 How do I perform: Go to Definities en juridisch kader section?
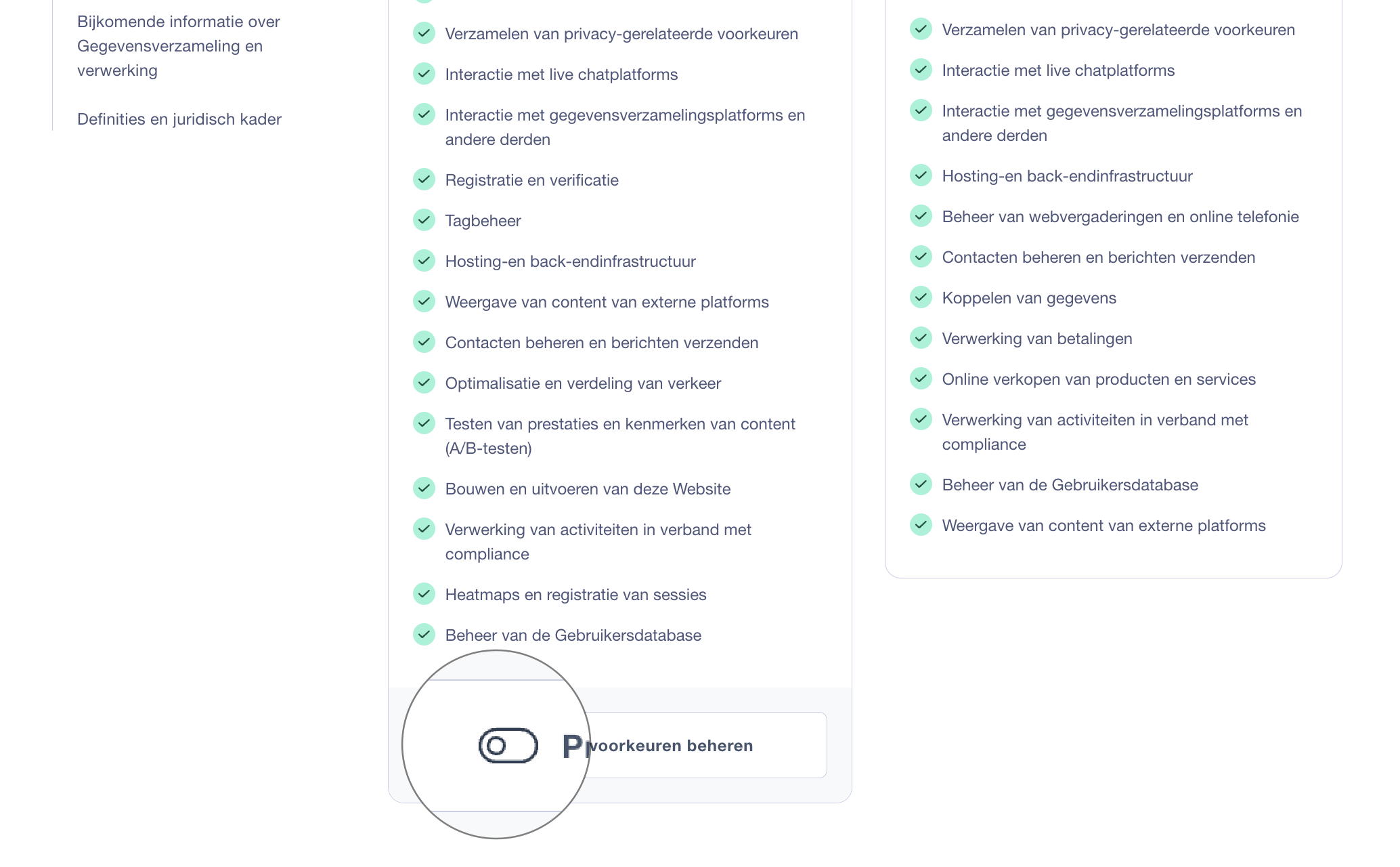coord(179,119)
